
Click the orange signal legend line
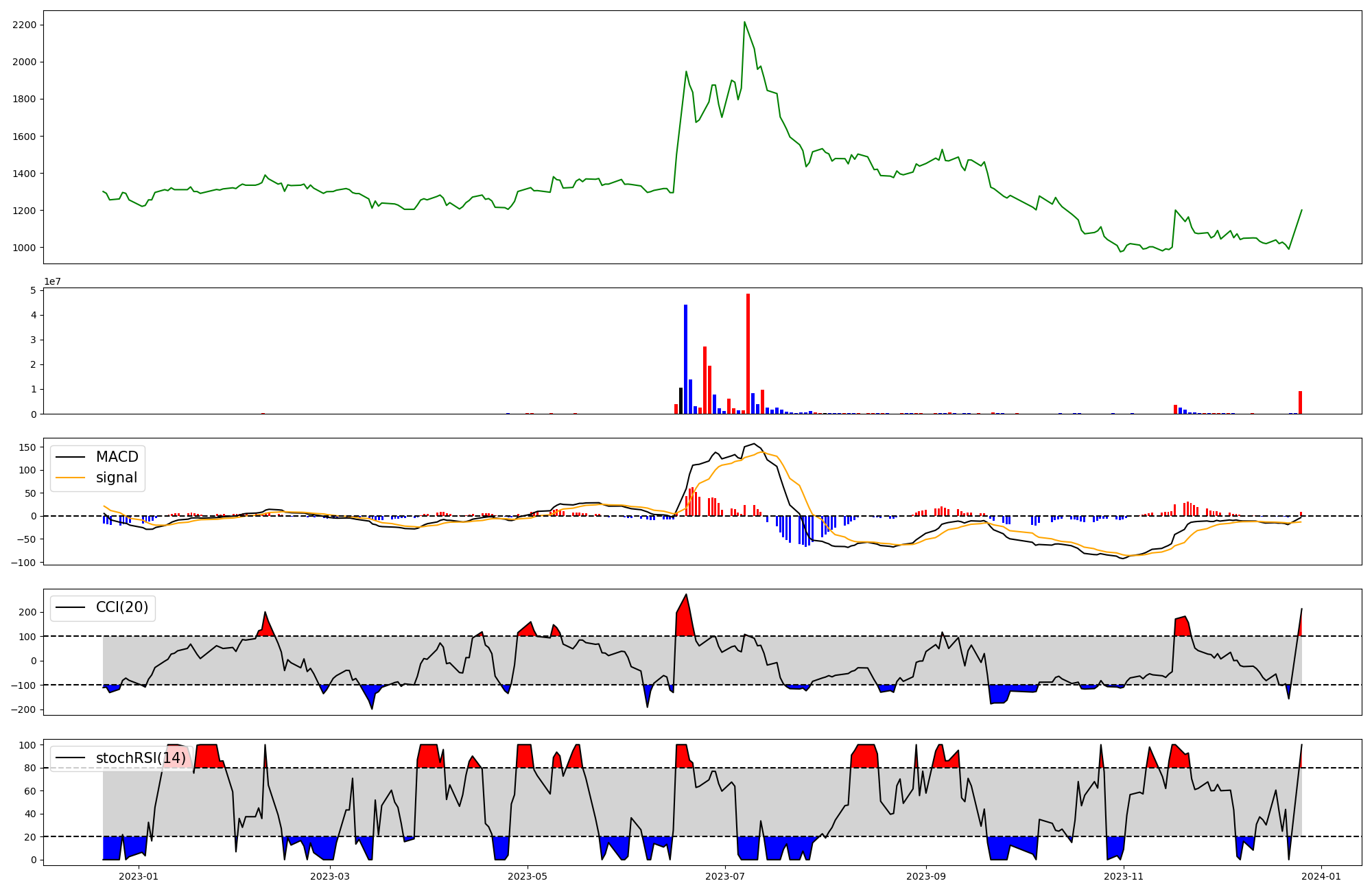[x=70, y=478]
